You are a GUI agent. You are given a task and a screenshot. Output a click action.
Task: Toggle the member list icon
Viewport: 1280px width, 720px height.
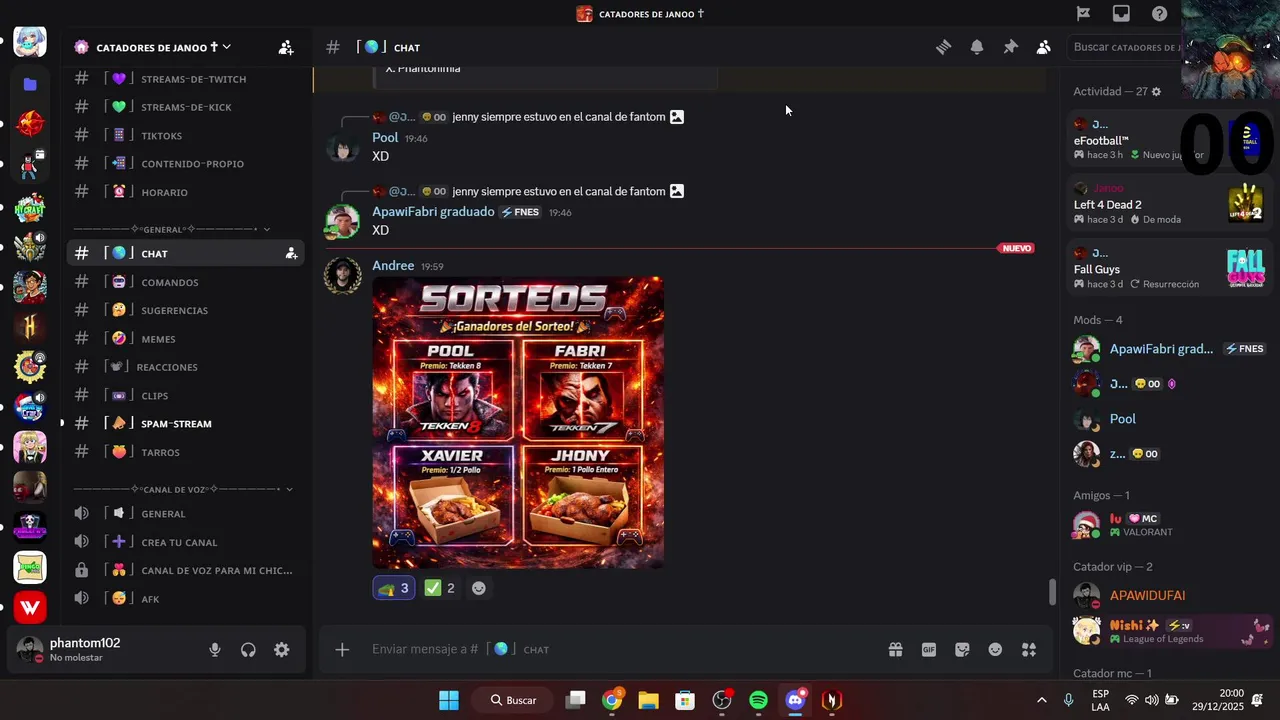tap(1044, 47)
